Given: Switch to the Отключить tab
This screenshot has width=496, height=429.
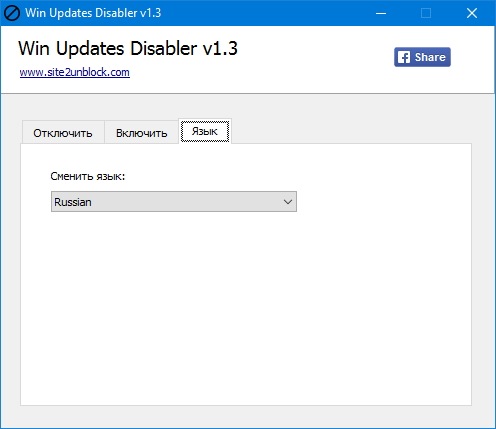Looking at the screenshot, I should coord(63,133).
